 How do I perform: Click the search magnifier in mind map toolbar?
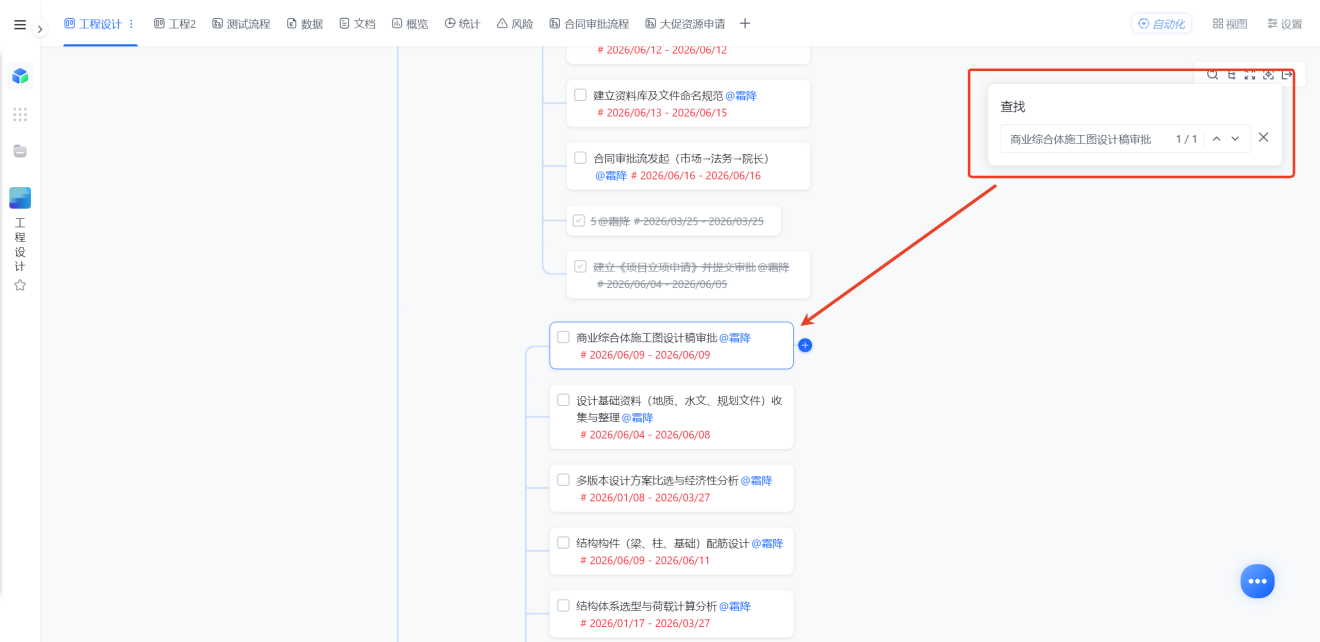click(x=1212, y=75)
